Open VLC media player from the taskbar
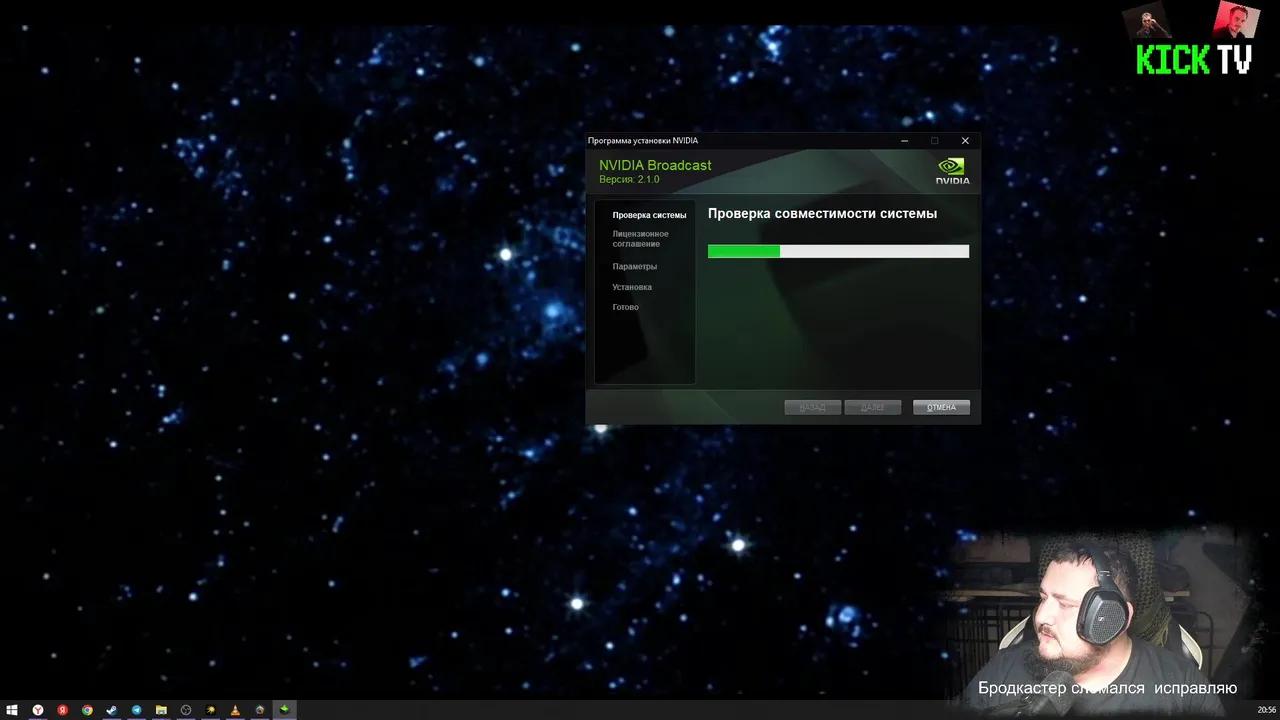1280x720 pixels. pos(235,710)
